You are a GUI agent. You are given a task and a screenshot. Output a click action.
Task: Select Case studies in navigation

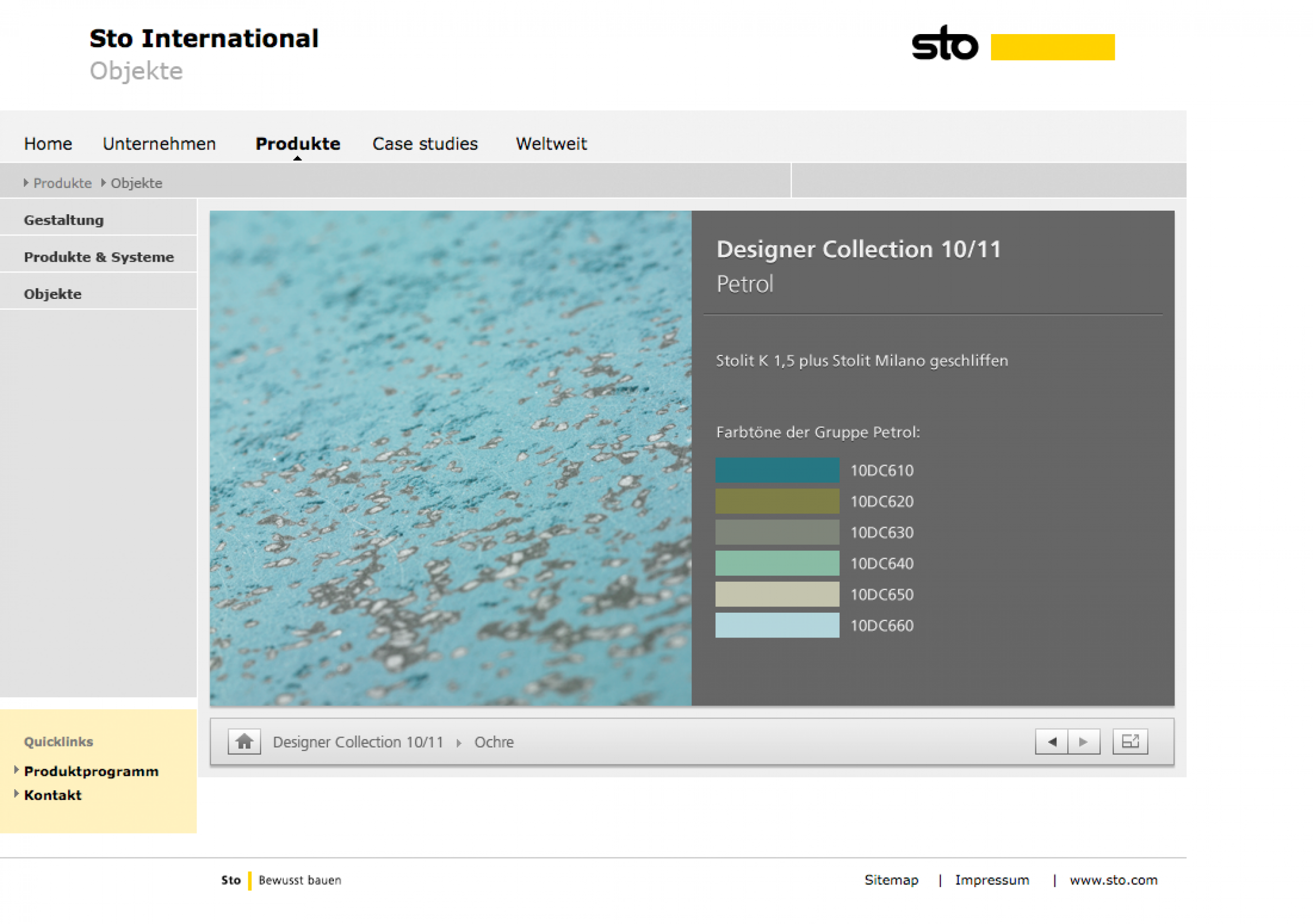coord(425,144)
